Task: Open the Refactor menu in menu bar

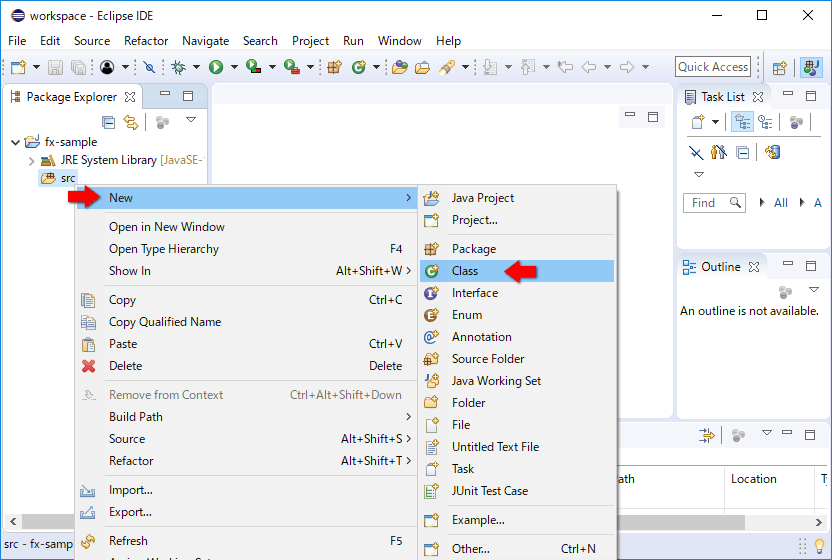Action: pyautogui.click(x=146, y=41)
